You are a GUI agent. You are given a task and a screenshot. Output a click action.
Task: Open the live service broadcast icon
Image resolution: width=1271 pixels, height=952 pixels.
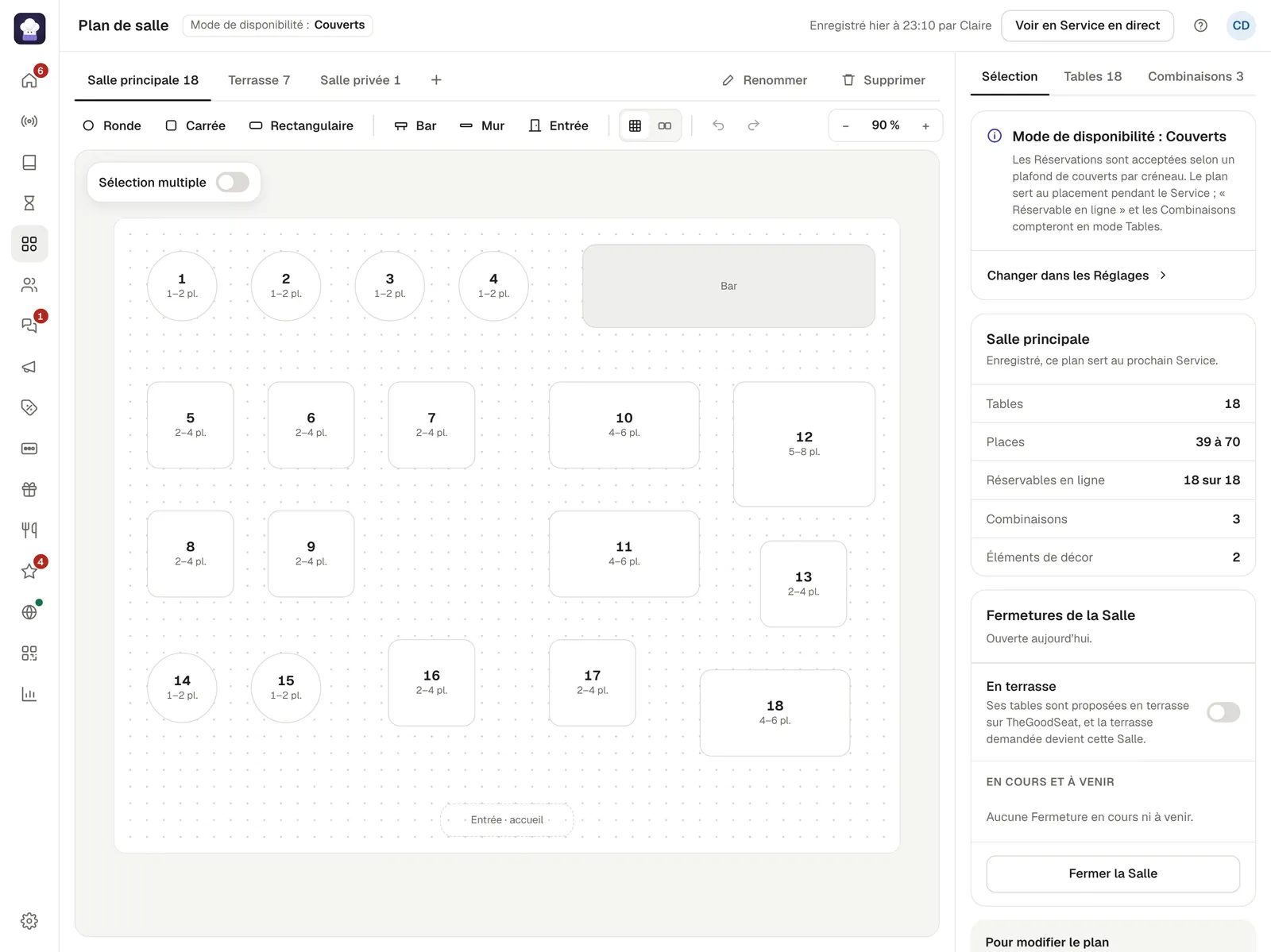tap(29, 121)
